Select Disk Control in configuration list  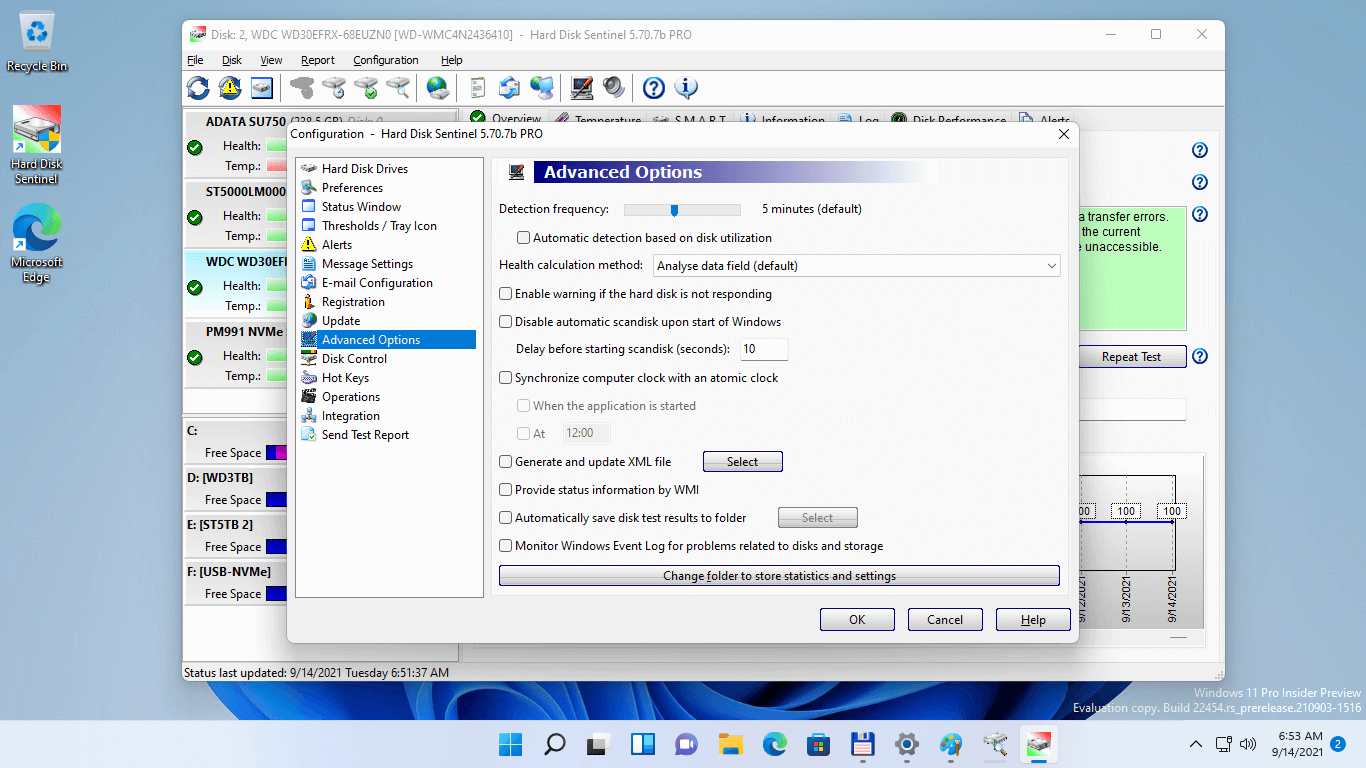point(354,359)
